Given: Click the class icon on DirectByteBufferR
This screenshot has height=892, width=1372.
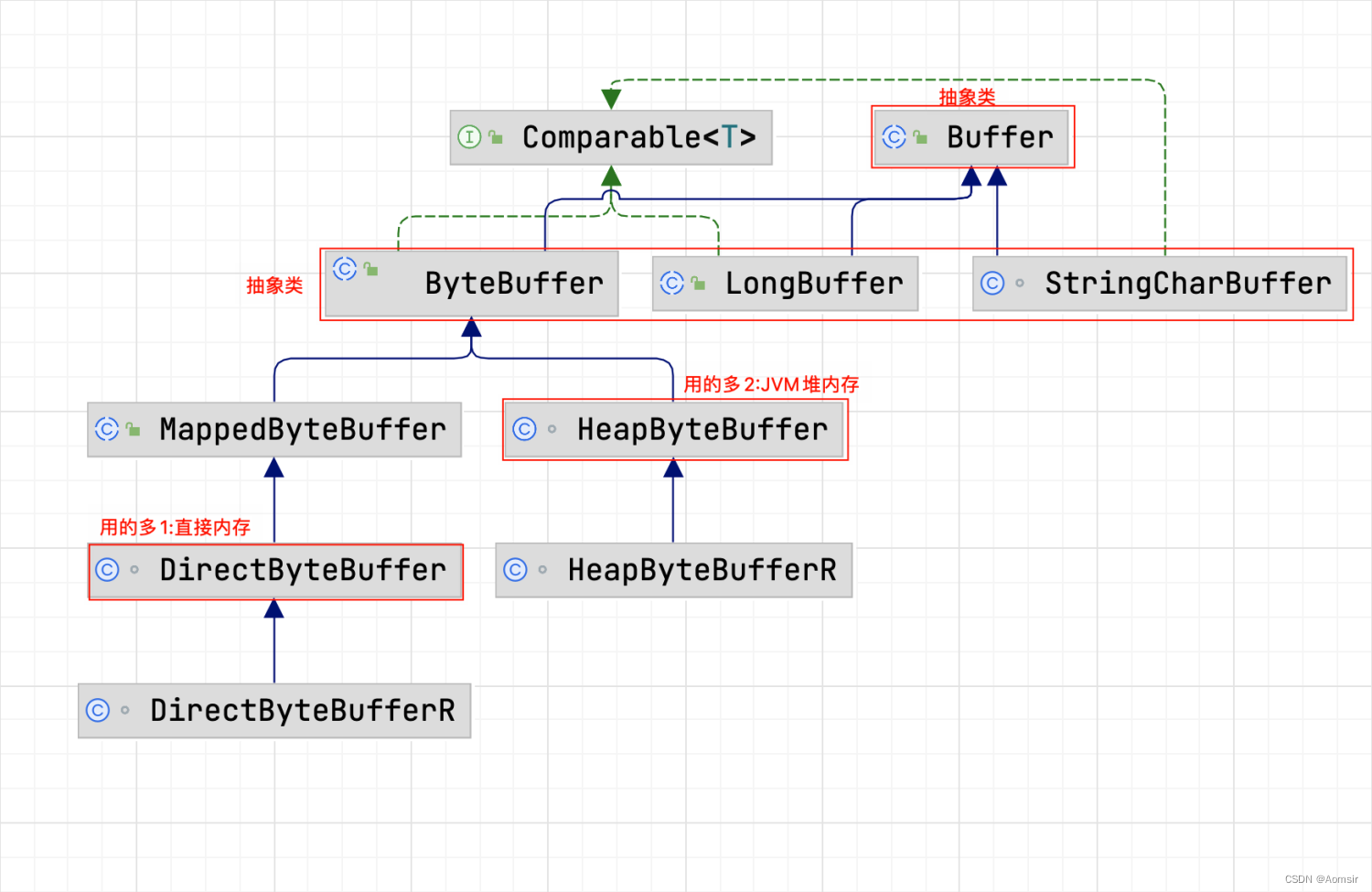Looking at the screenshot, I should 98,711.
